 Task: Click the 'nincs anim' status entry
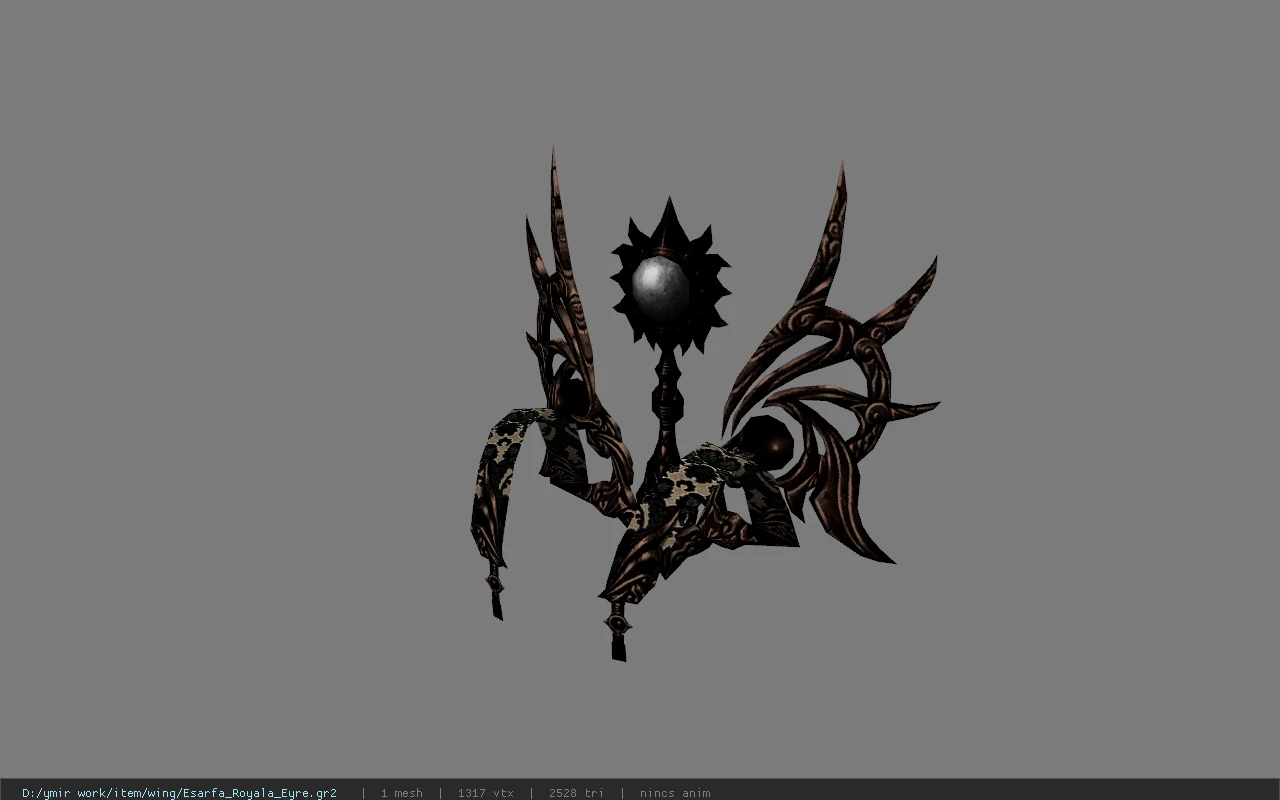pos(675,793)
